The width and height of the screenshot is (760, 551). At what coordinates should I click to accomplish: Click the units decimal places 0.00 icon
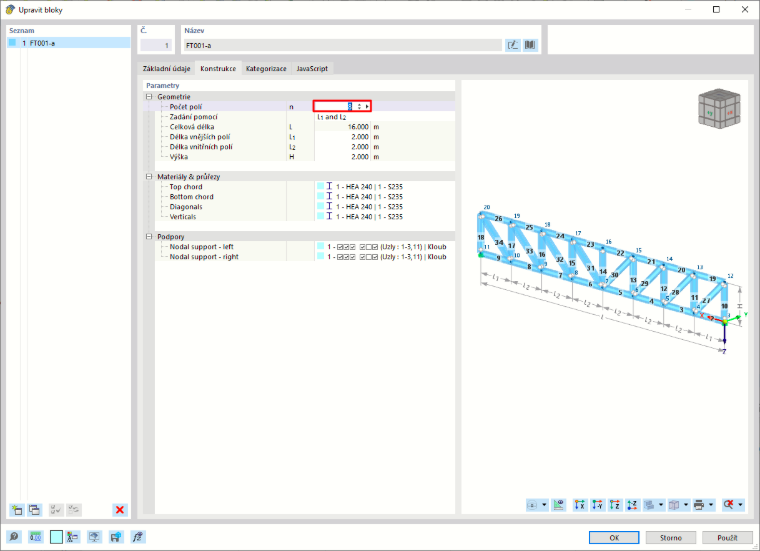(36, 537)
